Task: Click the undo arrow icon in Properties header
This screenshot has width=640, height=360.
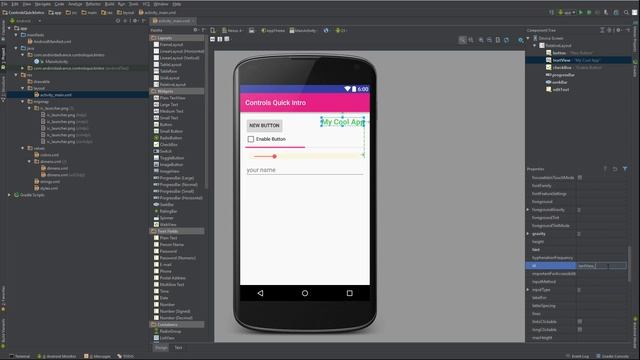Action: click(x=615, y=169)
